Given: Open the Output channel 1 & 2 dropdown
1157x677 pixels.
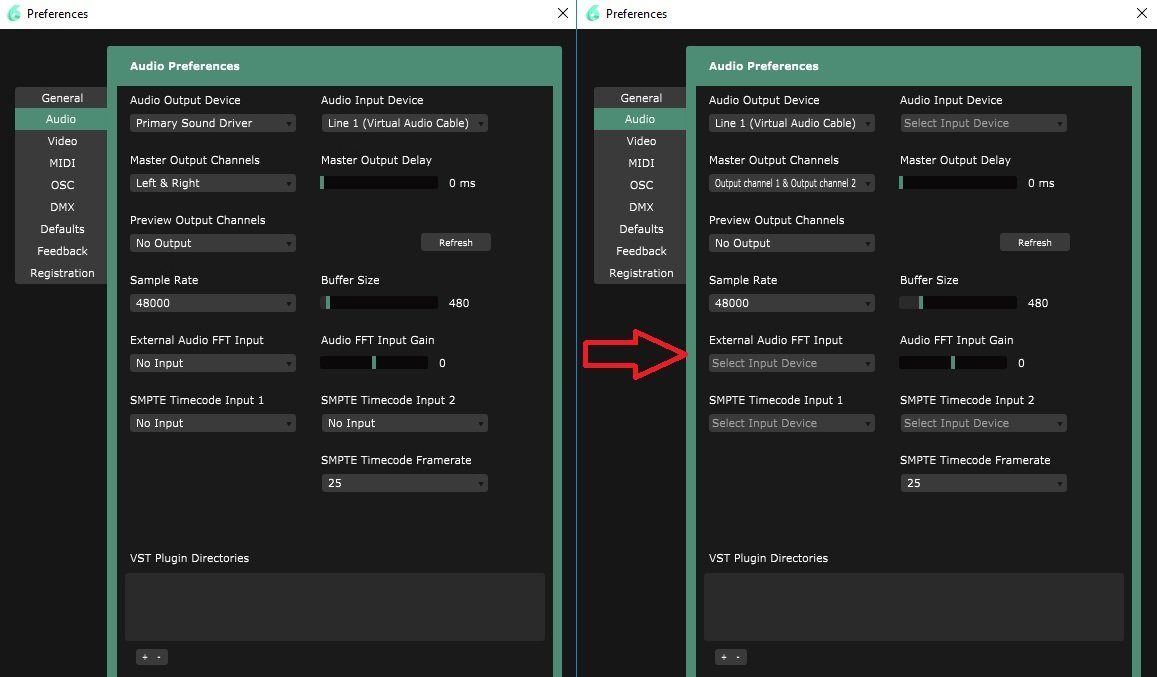Looking at the screenshot, I should click(792, 183).
